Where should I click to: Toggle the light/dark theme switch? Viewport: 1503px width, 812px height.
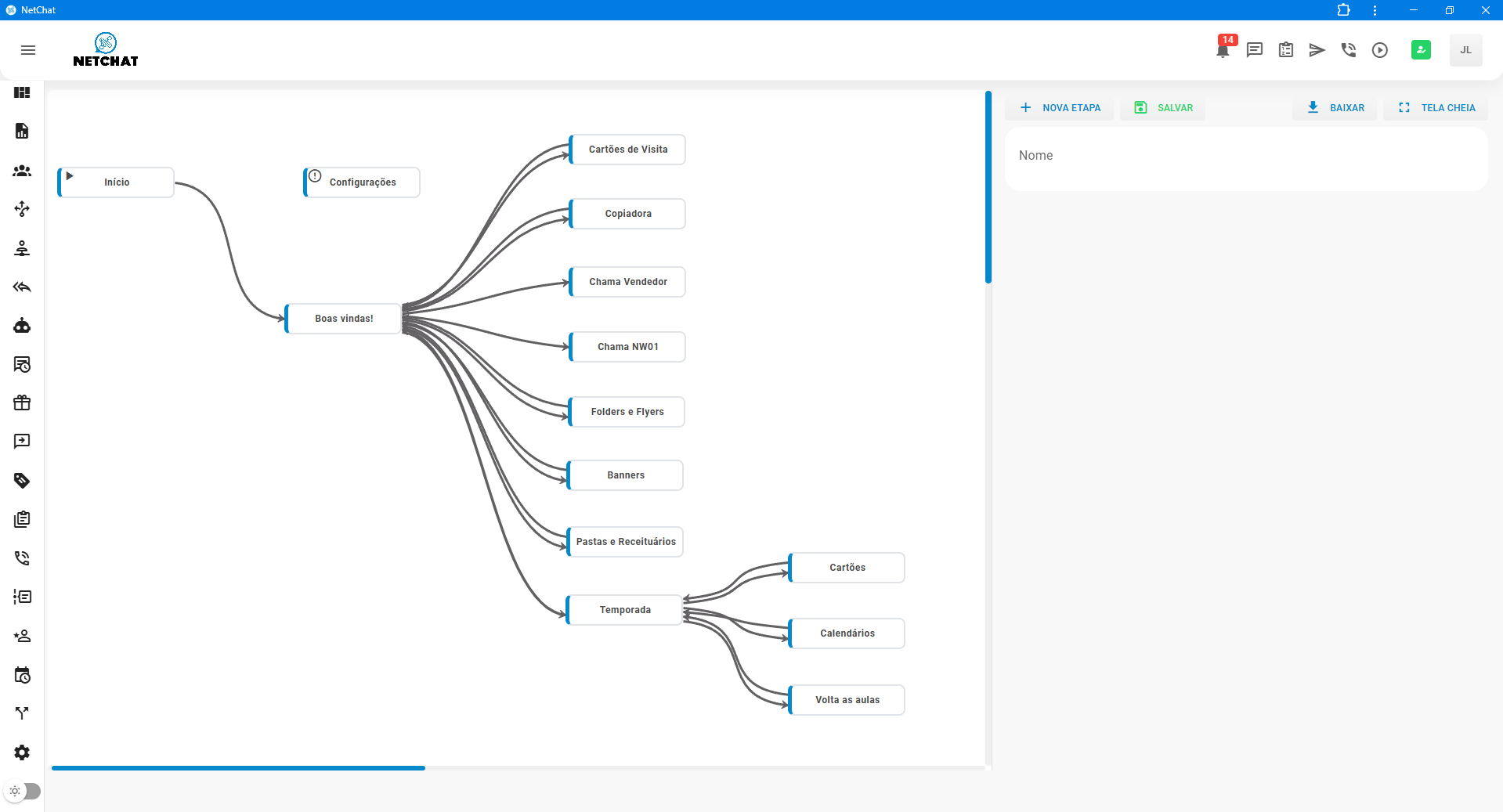[23, 791]
